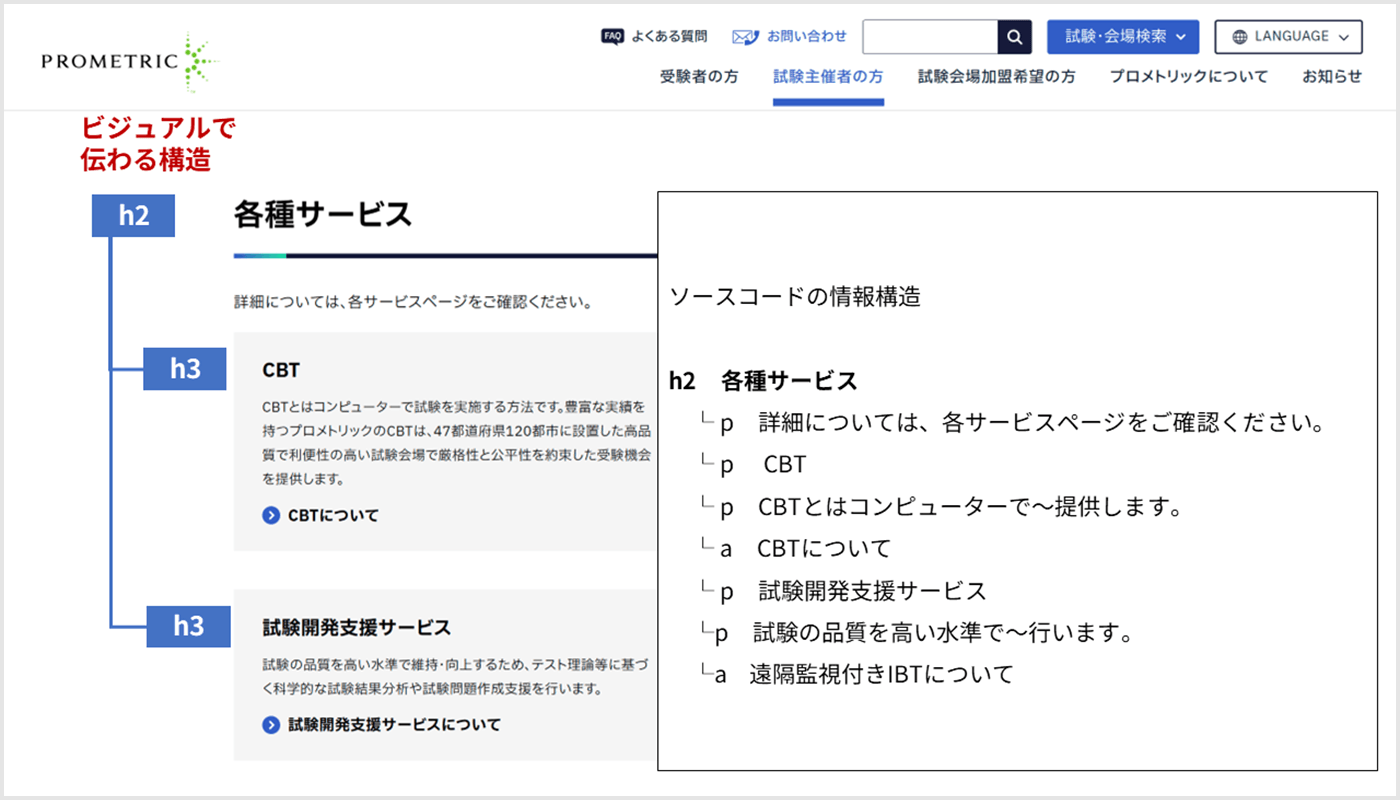
Task: Focus the header search input field
Action: [x=930, y=37]
